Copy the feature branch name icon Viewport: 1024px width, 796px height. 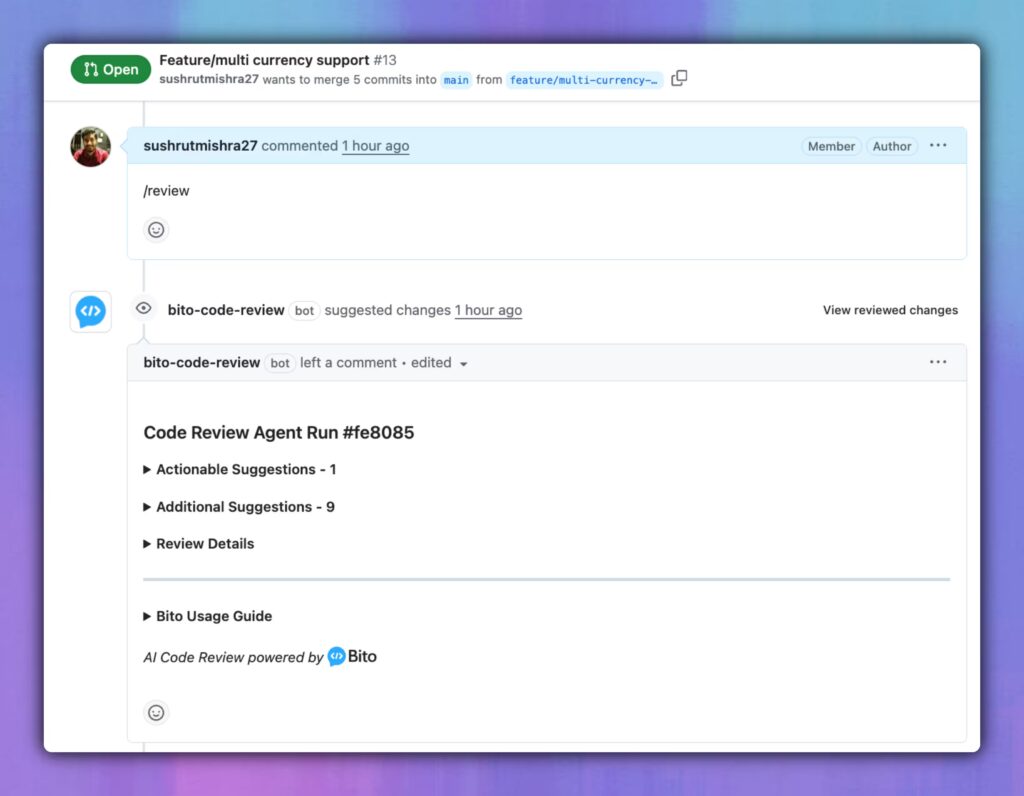[x=679, y=78]
